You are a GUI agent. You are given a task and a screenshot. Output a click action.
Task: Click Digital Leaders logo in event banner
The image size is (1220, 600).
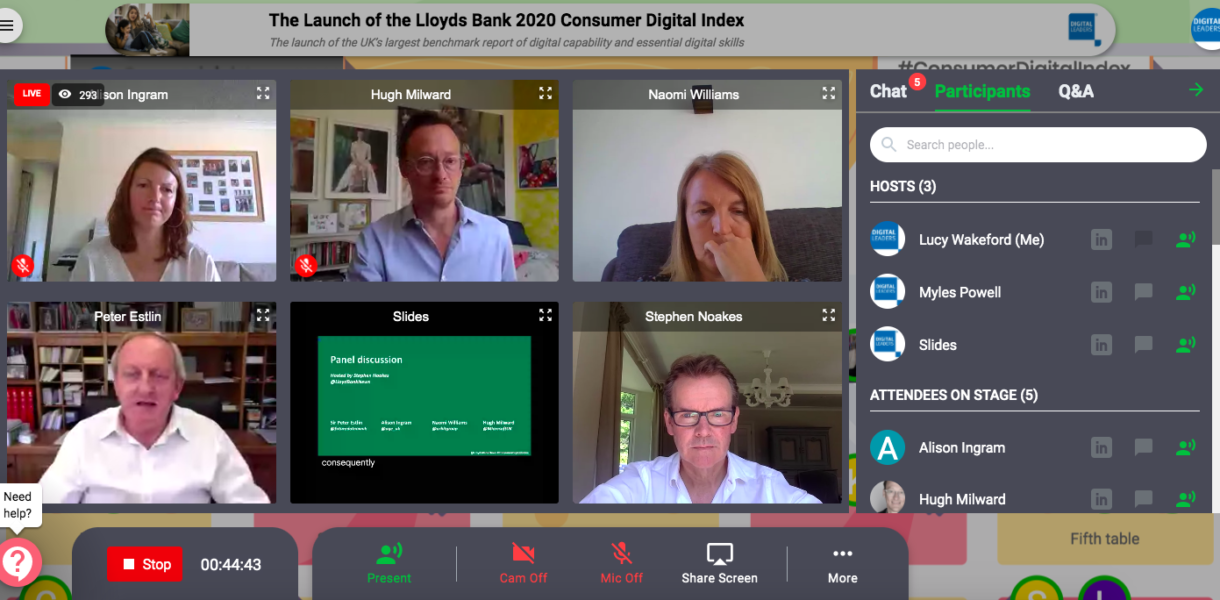coord(1084,28)
